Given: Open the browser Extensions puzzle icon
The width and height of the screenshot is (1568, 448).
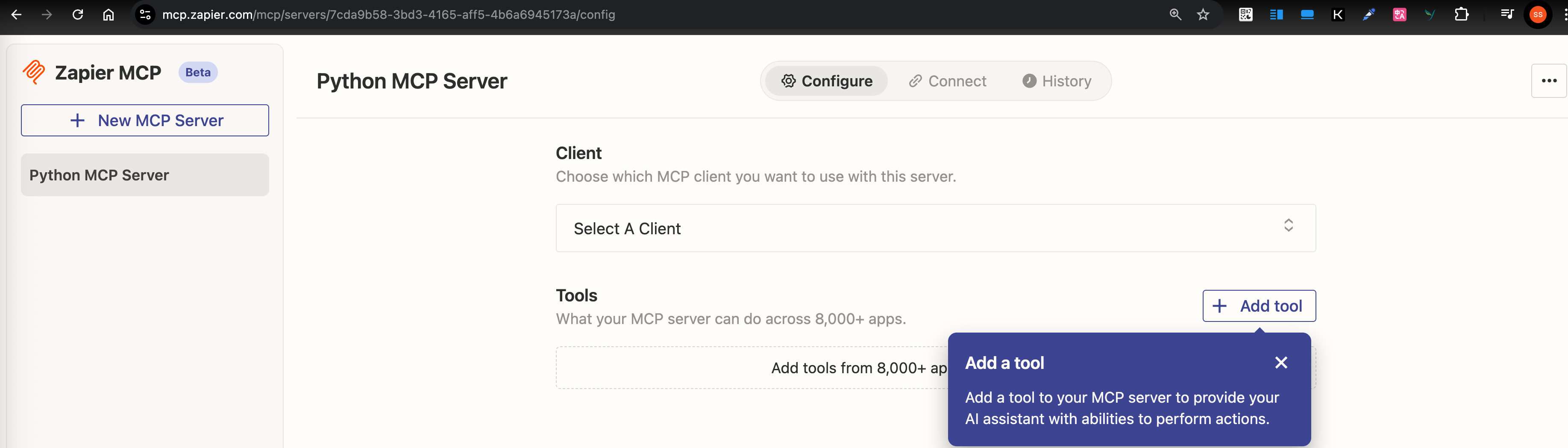Looking at the screenshot, I should click(x=1461, y=15).
